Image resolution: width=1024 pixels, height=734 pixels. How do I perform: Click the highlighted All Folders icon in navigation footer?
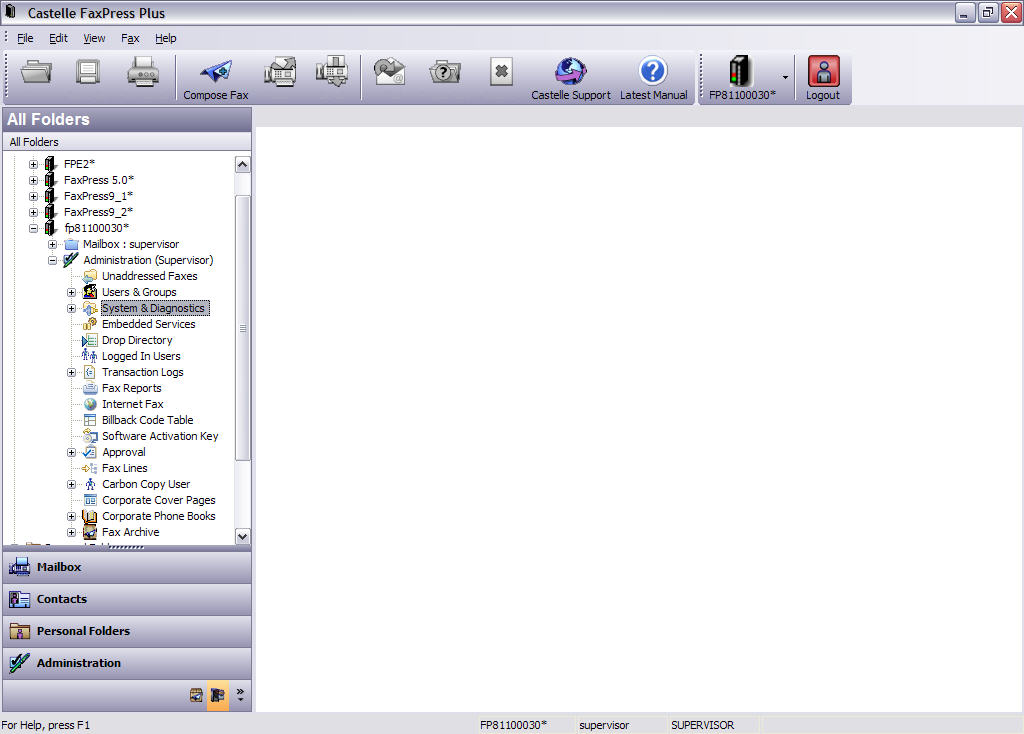click(x=217, y=695)
